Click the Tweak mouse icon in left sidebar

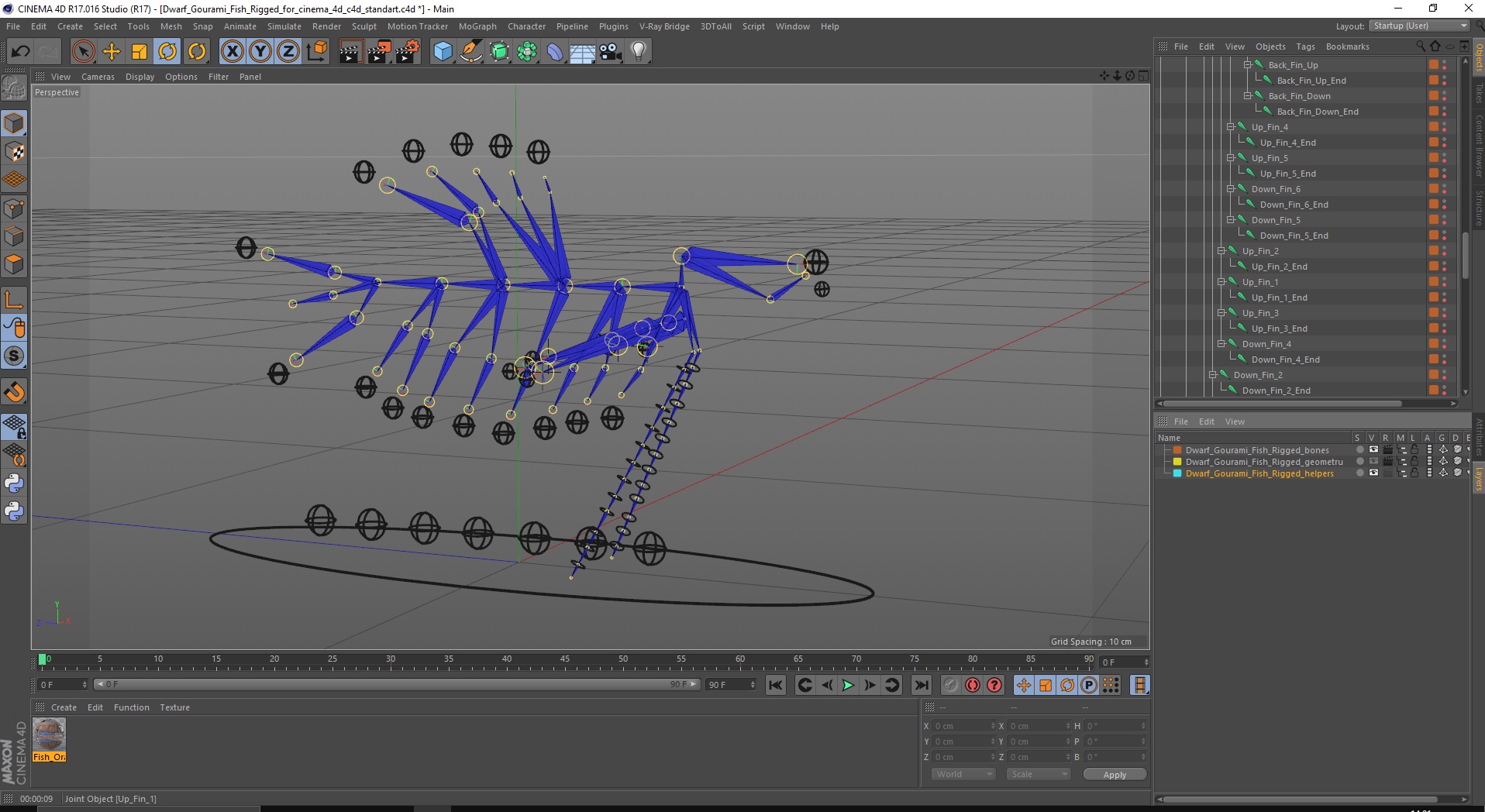pyautogui.click(x=14, y=328)
